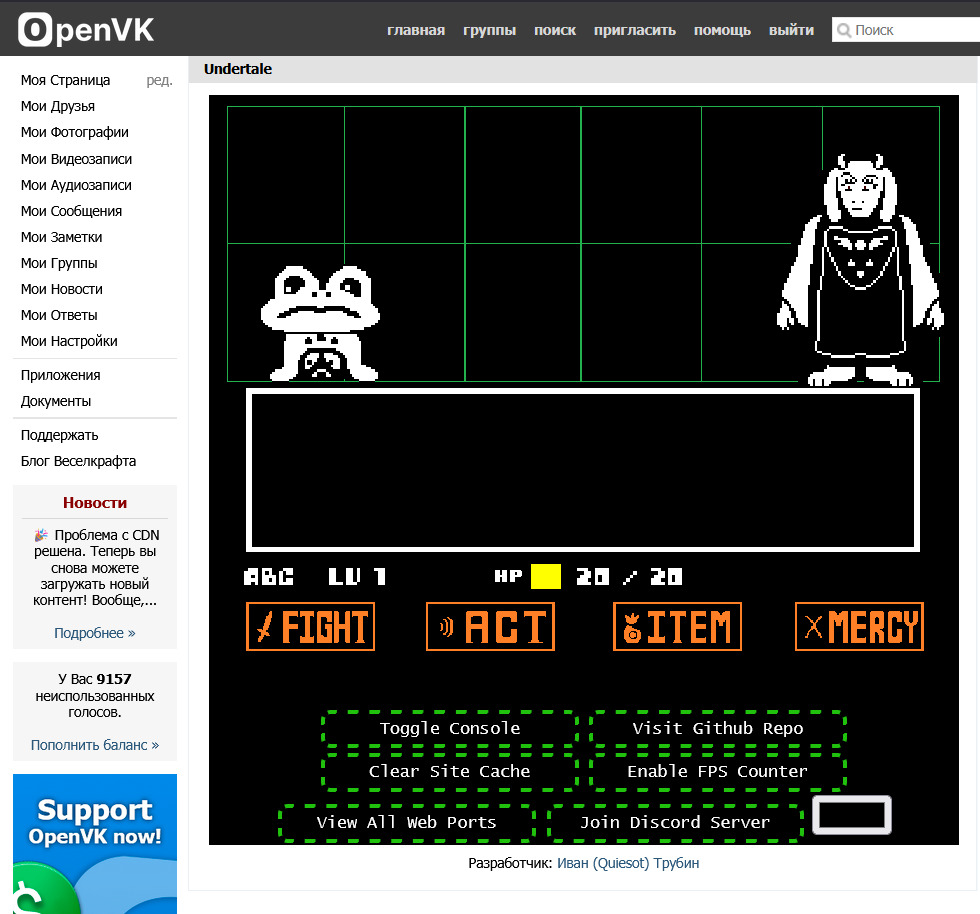This screenshot has width=980, height=914.
Task: Open developer Иван (Quiesot) Трубин profile
Action: click(x=628, y=863)
